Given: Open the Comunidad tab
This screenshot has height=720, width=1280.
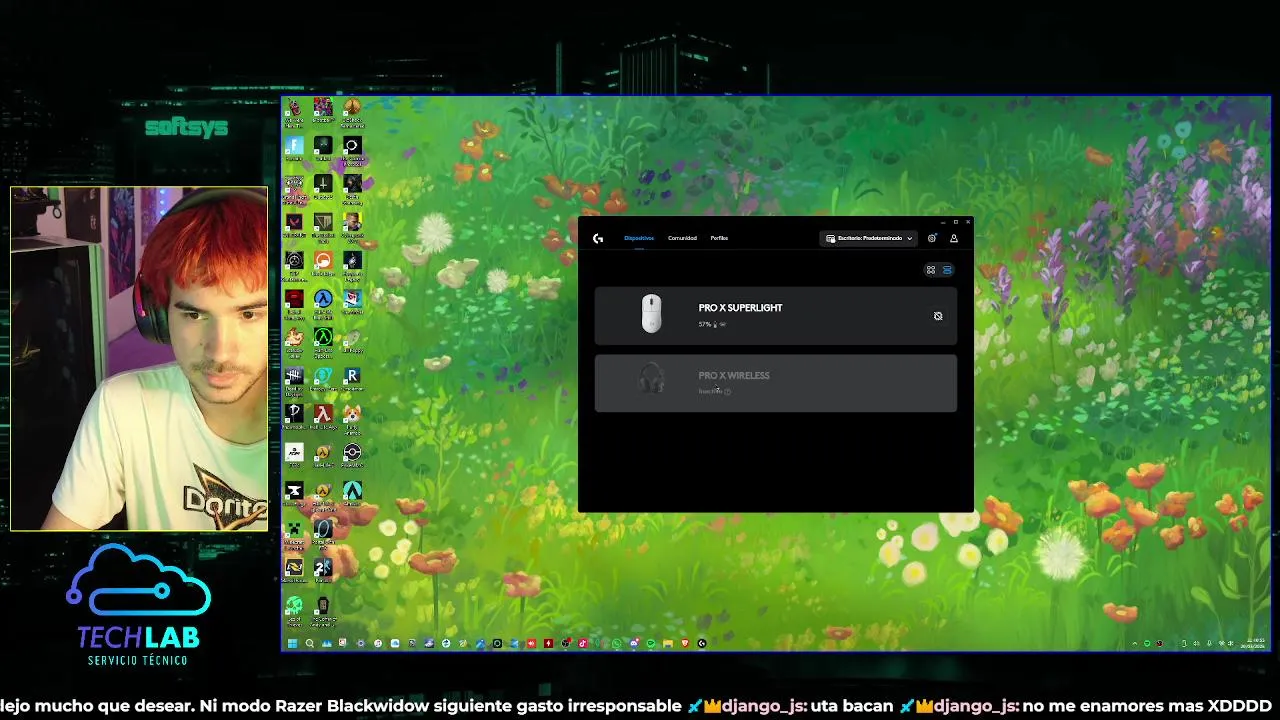Looking at the screenshot, I should tap(682, 238).
